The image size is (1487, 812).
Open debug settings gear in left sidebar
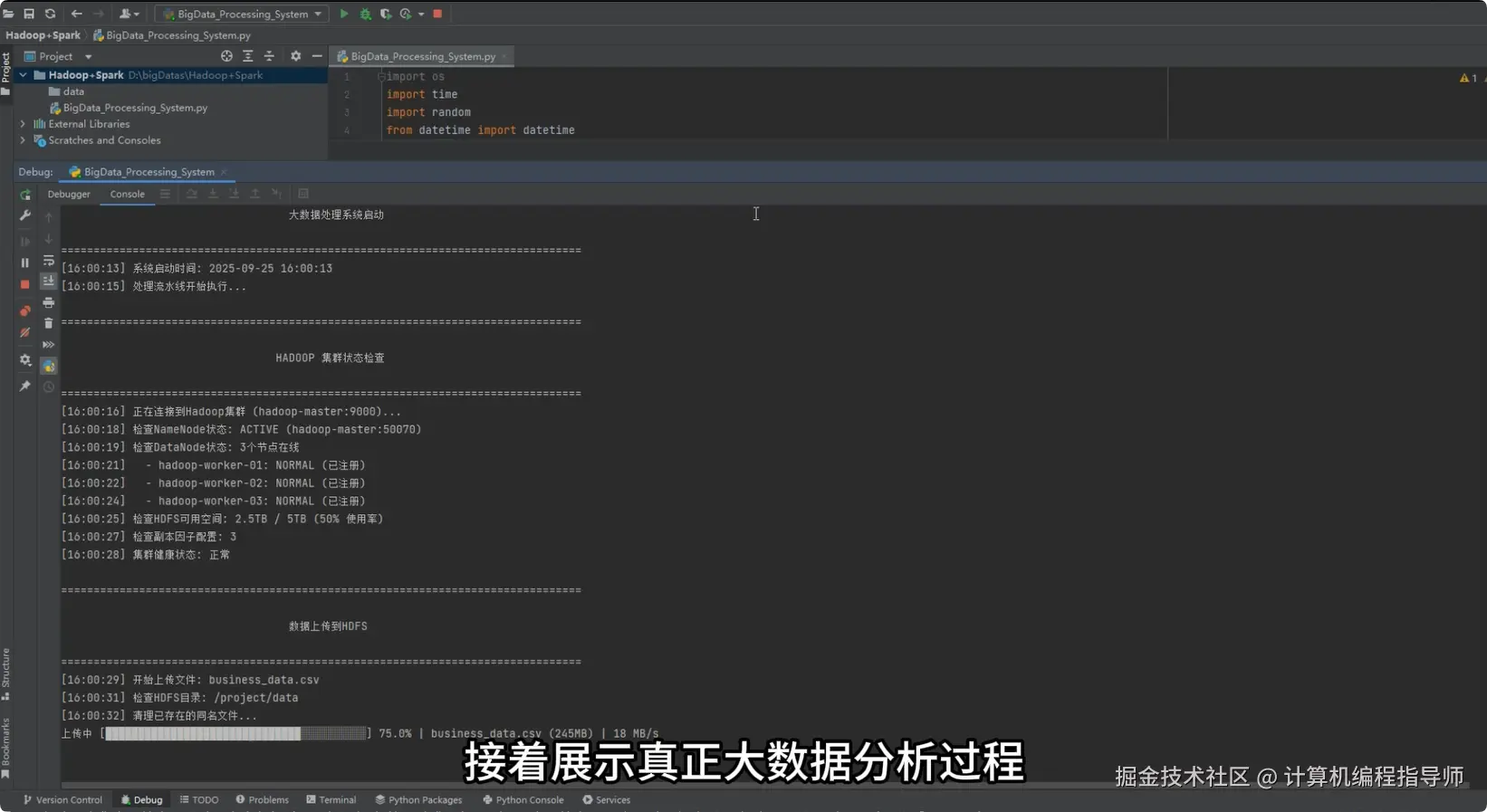25,360
